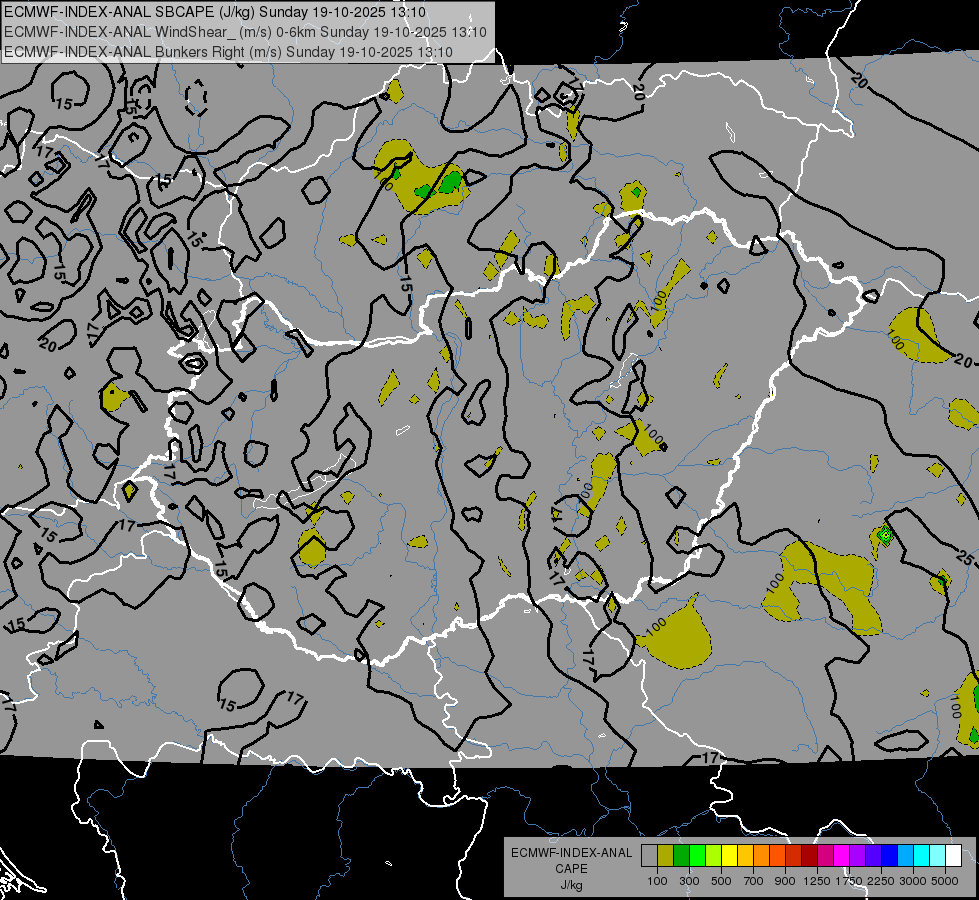Click the indigo legend swatch before 2250
This screenshot has width=979, height=900.
tap(873, 856)
